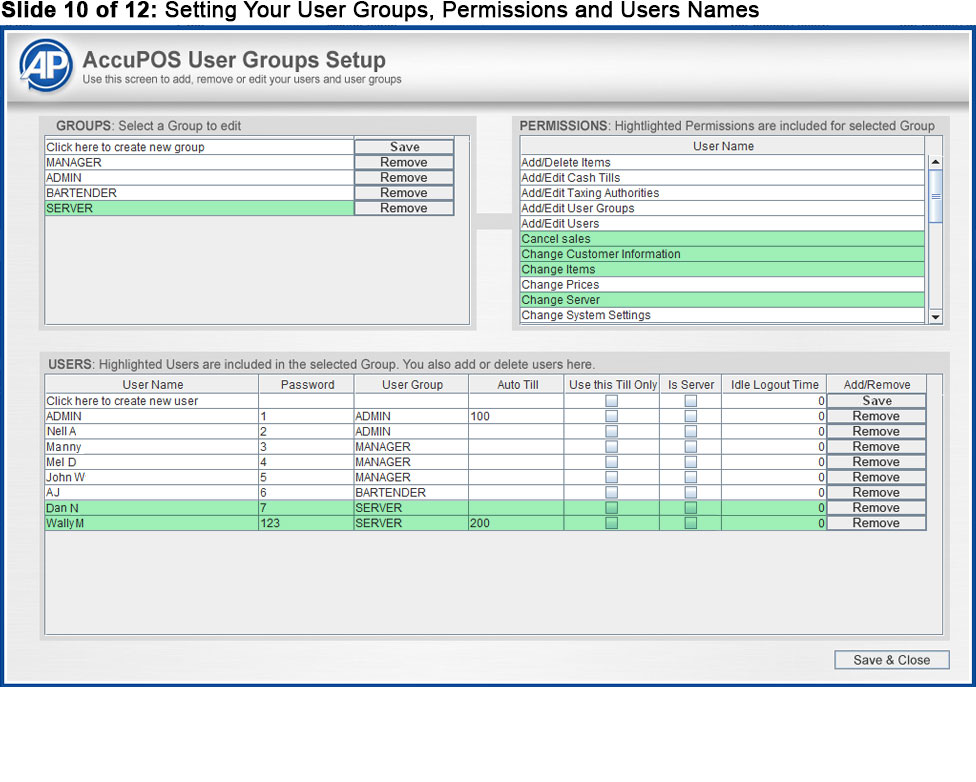976x782 pixels.
Task: Select user name Dan N
Action: pyautogui.click(x=151, y=507)
